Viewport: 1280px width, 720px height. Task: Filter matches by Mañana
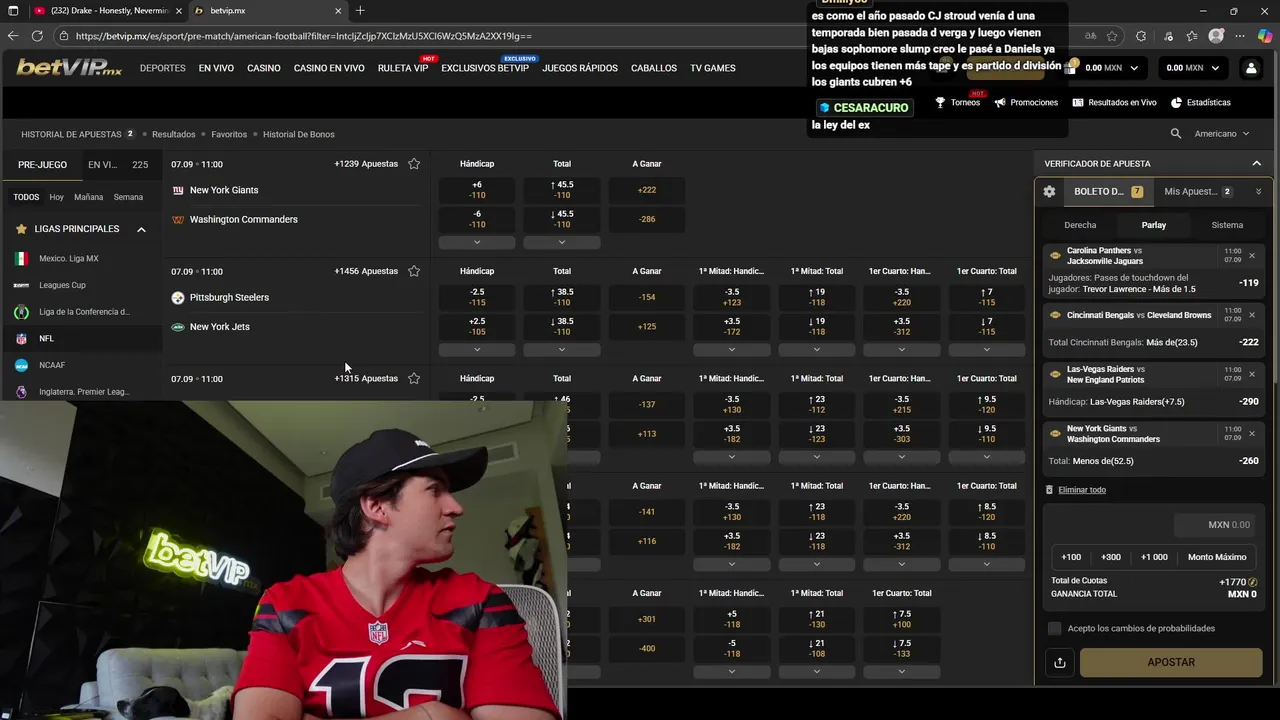click(x=88, y=197)
